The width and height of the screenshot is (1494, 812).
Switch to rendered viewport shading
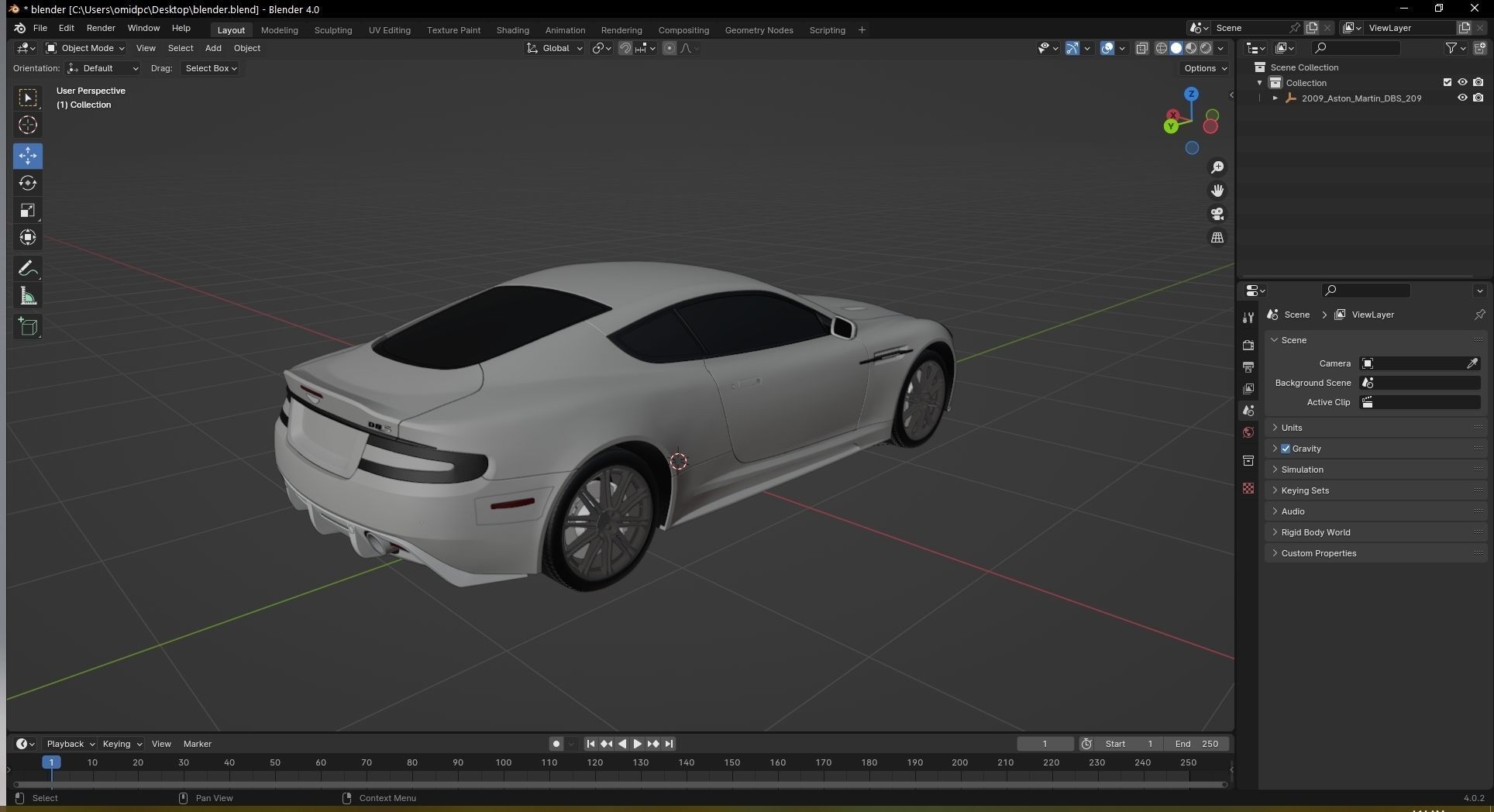coord(1206,48)
